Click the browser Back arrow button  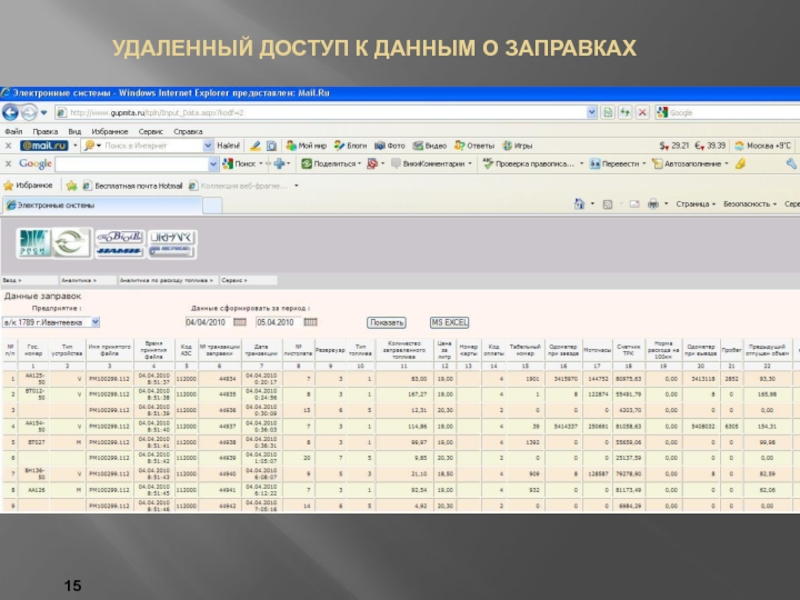point(11,112)
